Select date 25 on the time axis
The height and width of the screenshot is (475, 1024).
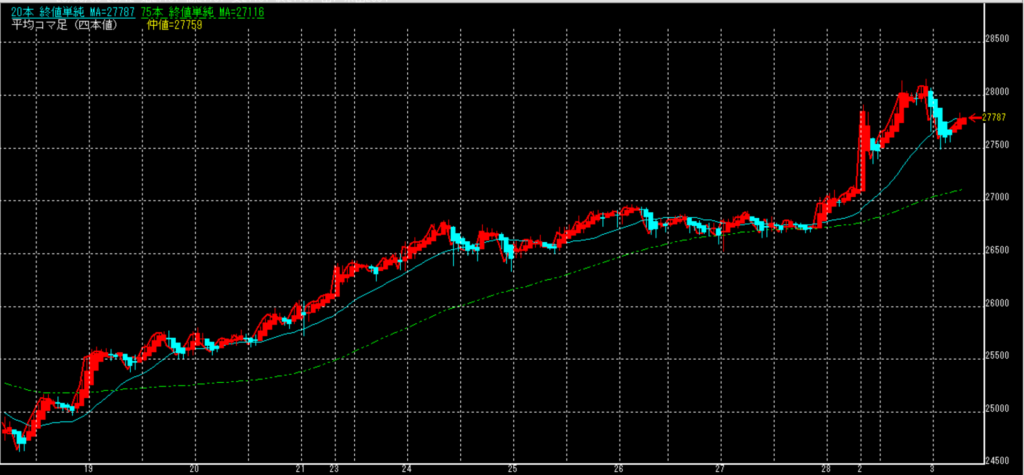(x=512, y=467)
